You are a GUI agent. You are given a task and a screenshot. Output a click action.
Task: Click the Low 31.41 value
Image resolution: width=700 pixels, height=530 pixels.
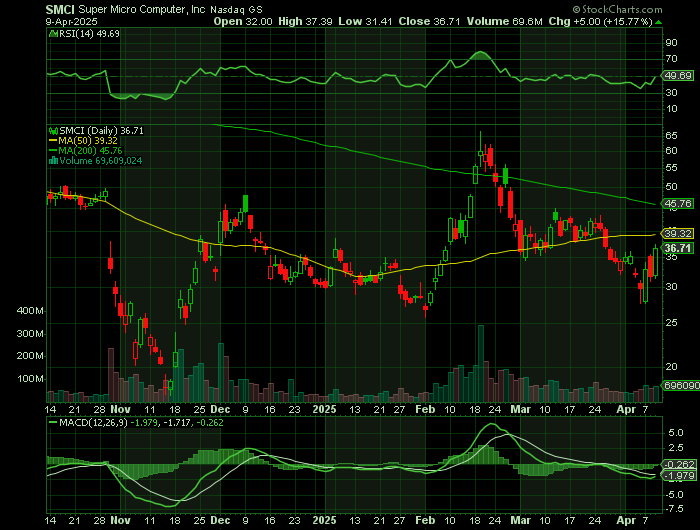(x=366, y=21)
